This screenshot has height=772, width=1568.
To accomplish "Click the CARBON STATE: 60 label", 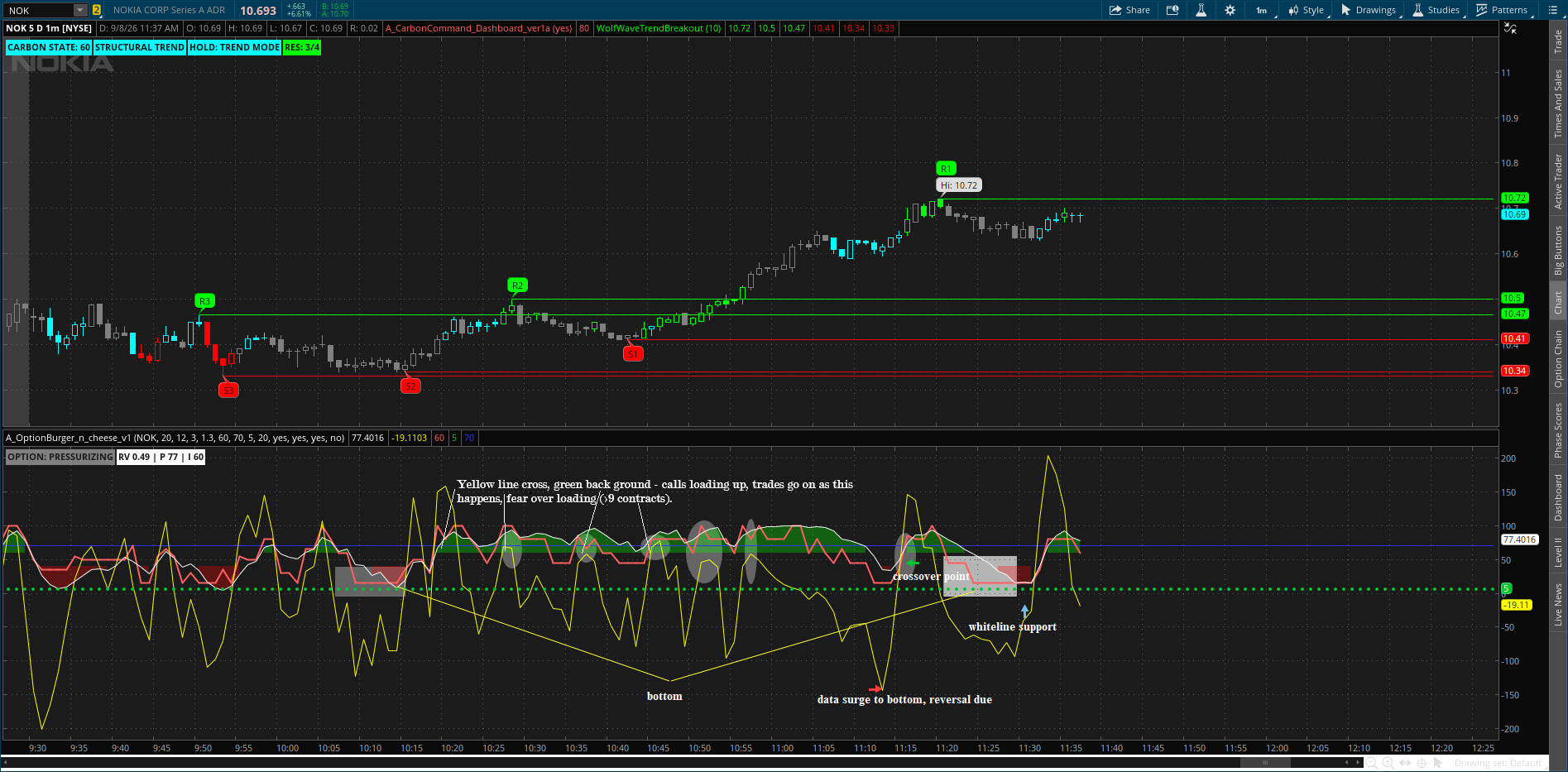I will (x=49, y=47).
